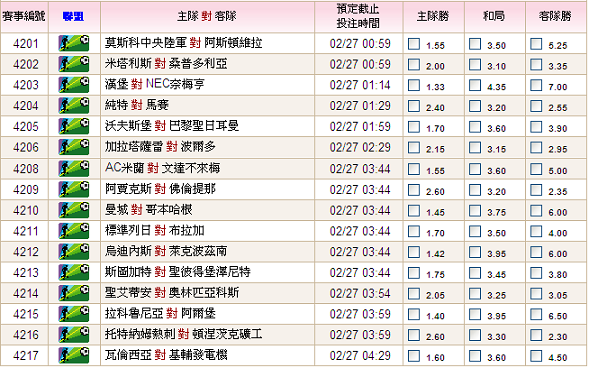589x368 pixels.
Task: Click the soccer league icon for match 4204
Action: click(74, 106)
